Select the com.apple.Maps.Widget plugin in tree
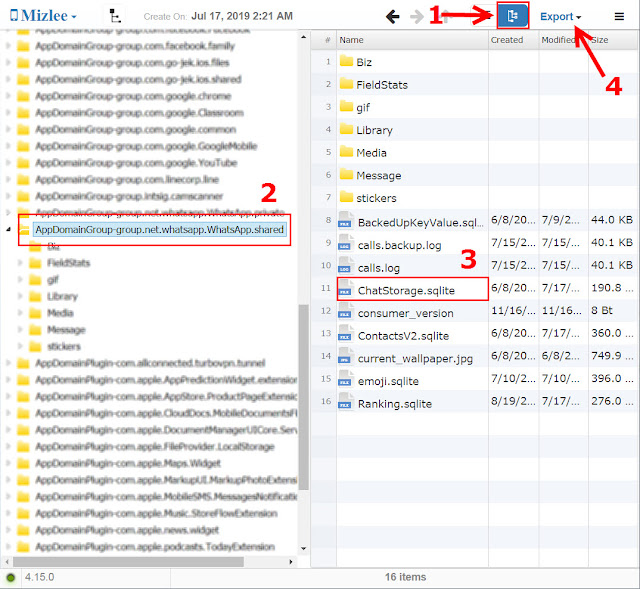Viewport: 640px width, 589px height. (x=128, y=463)
